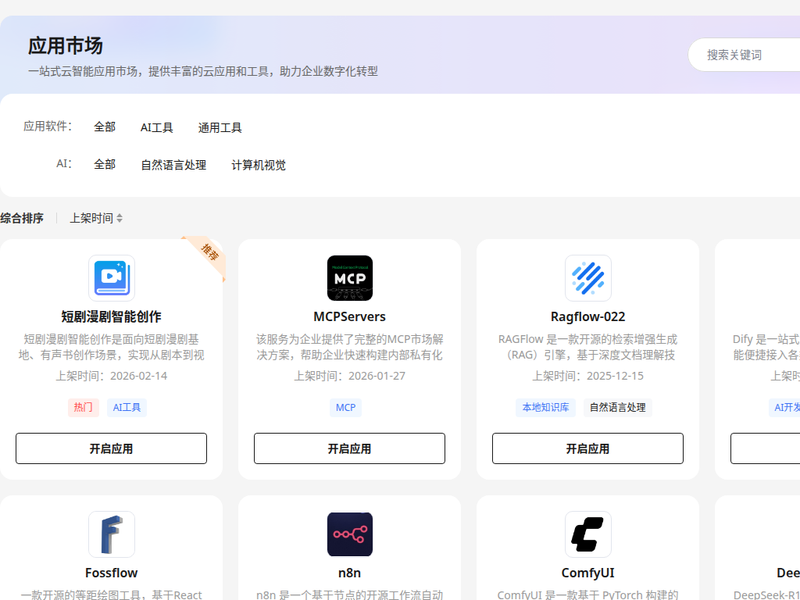This screenshot has width=800, height=600.
Task: Focus the 搜索关键词 search field
Action: pyautogui.click(x=745, y=55)
